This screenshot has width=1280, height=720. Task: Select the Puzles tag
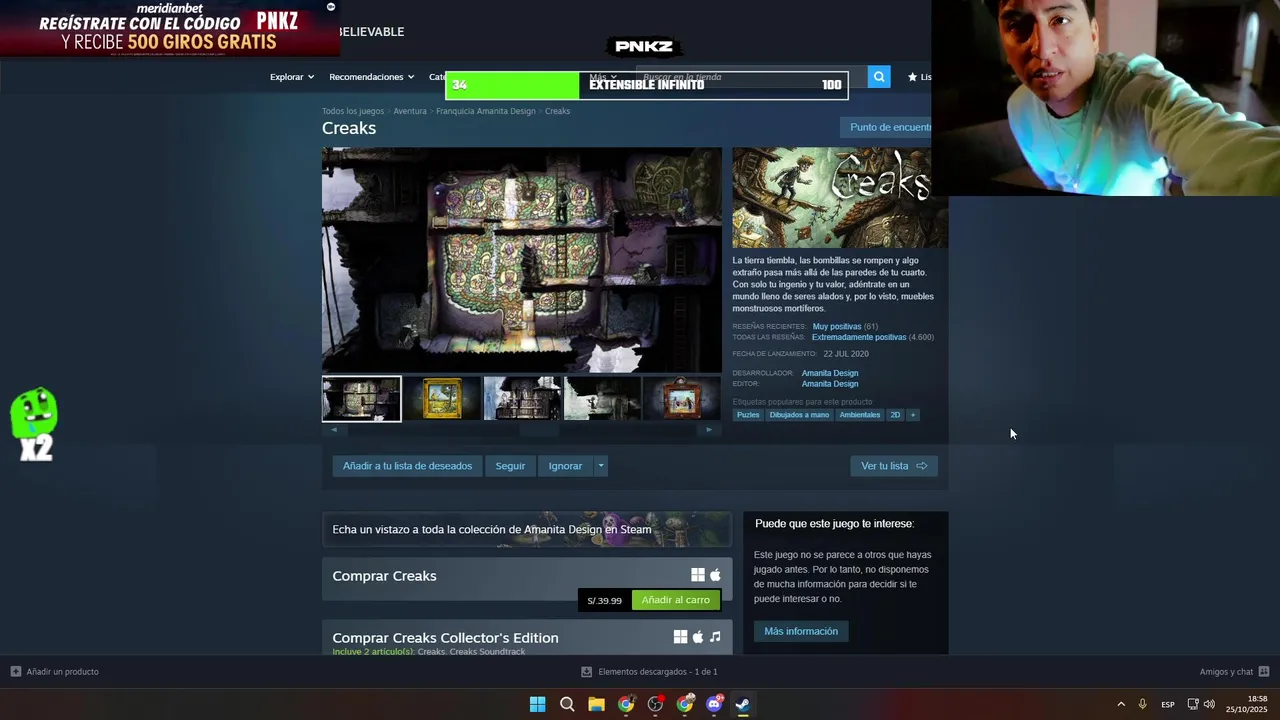(748, 415)
